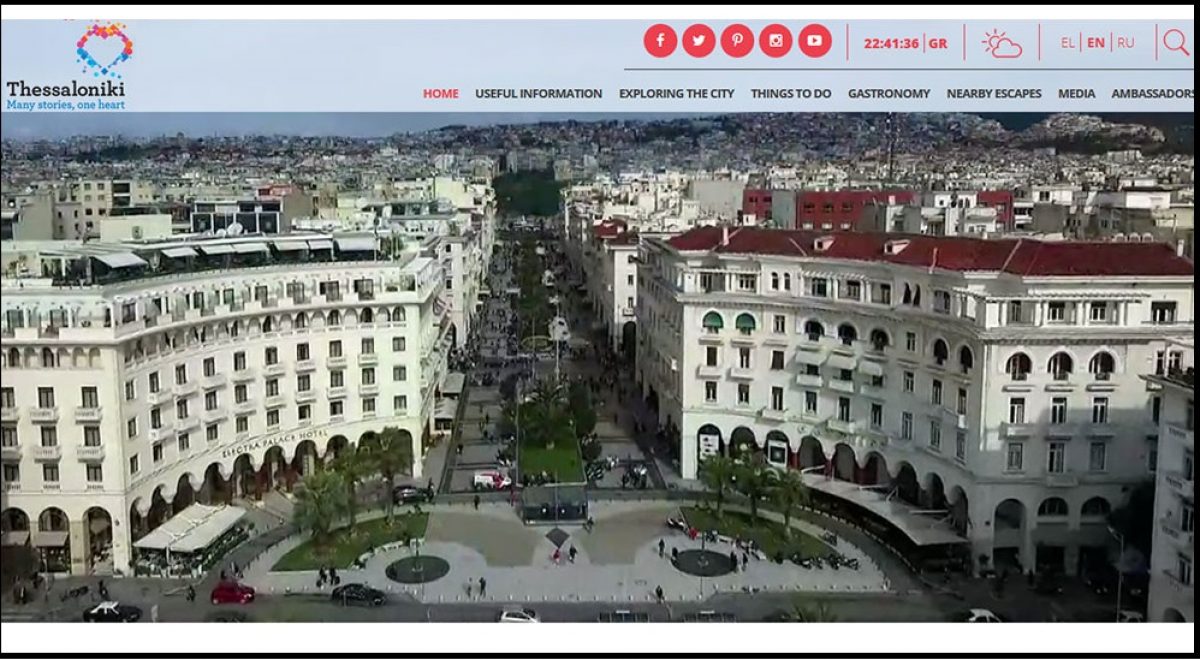This screenshot has height=660, width=1200.
Task: Select the Ambassadors menu item
Action: 1152,94
